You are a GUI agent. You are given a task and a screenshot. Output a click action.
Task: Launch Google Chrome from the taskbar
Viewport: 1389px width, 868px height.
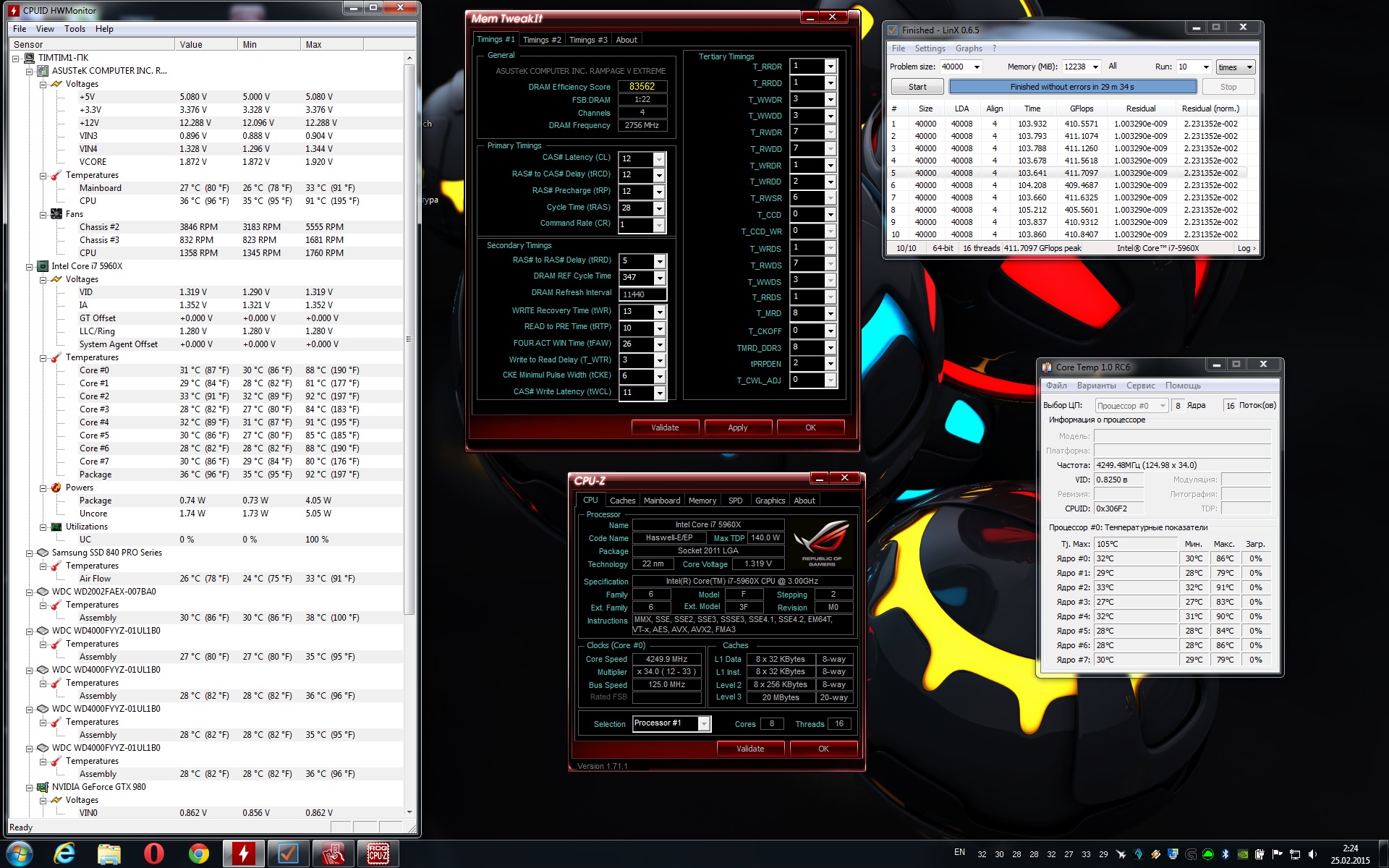(x=198, y=854)
